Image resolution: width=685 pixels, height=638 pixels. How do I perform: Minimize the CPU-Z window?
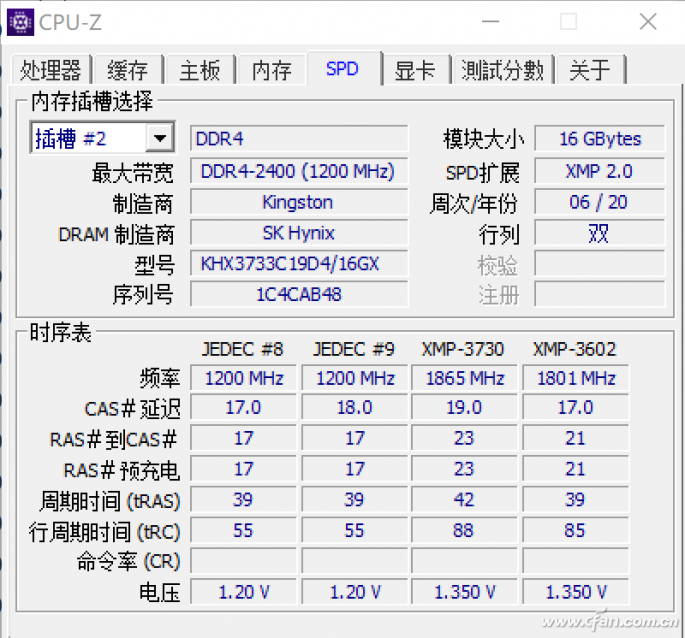click(x=490, y=21)
